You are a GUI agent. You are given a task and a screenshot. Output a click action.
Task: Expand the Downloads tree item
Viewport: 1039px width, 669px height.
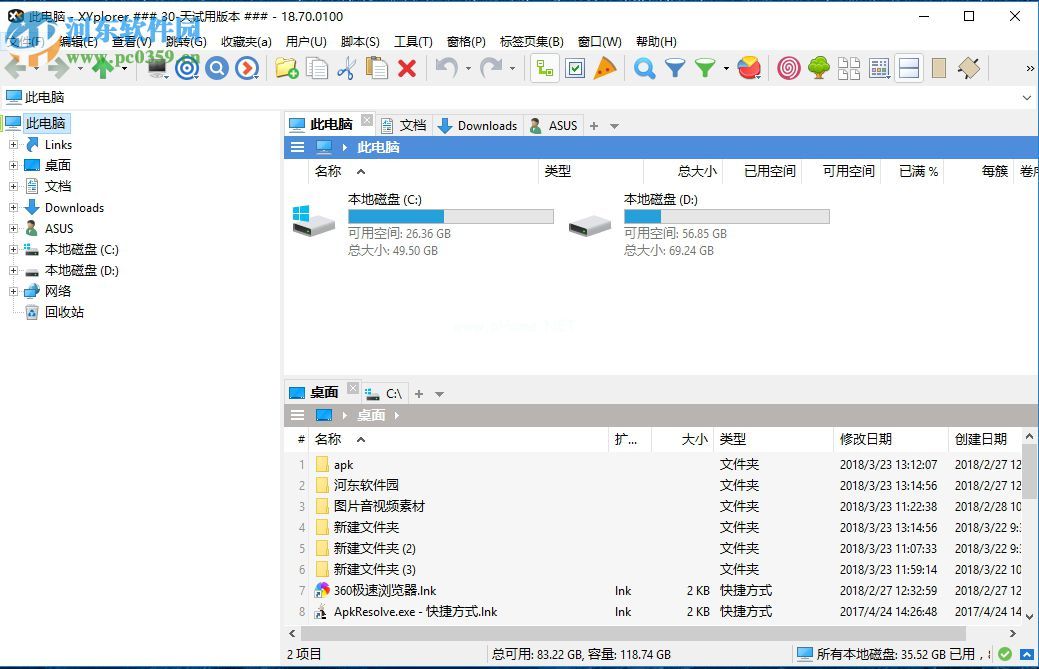(x=12, y=207)
